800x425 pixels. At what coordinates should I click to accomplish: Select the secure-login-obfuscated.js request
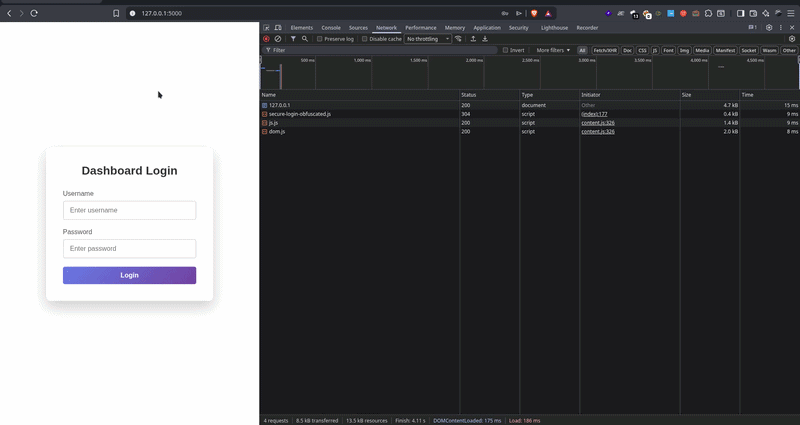coord(530,114)
